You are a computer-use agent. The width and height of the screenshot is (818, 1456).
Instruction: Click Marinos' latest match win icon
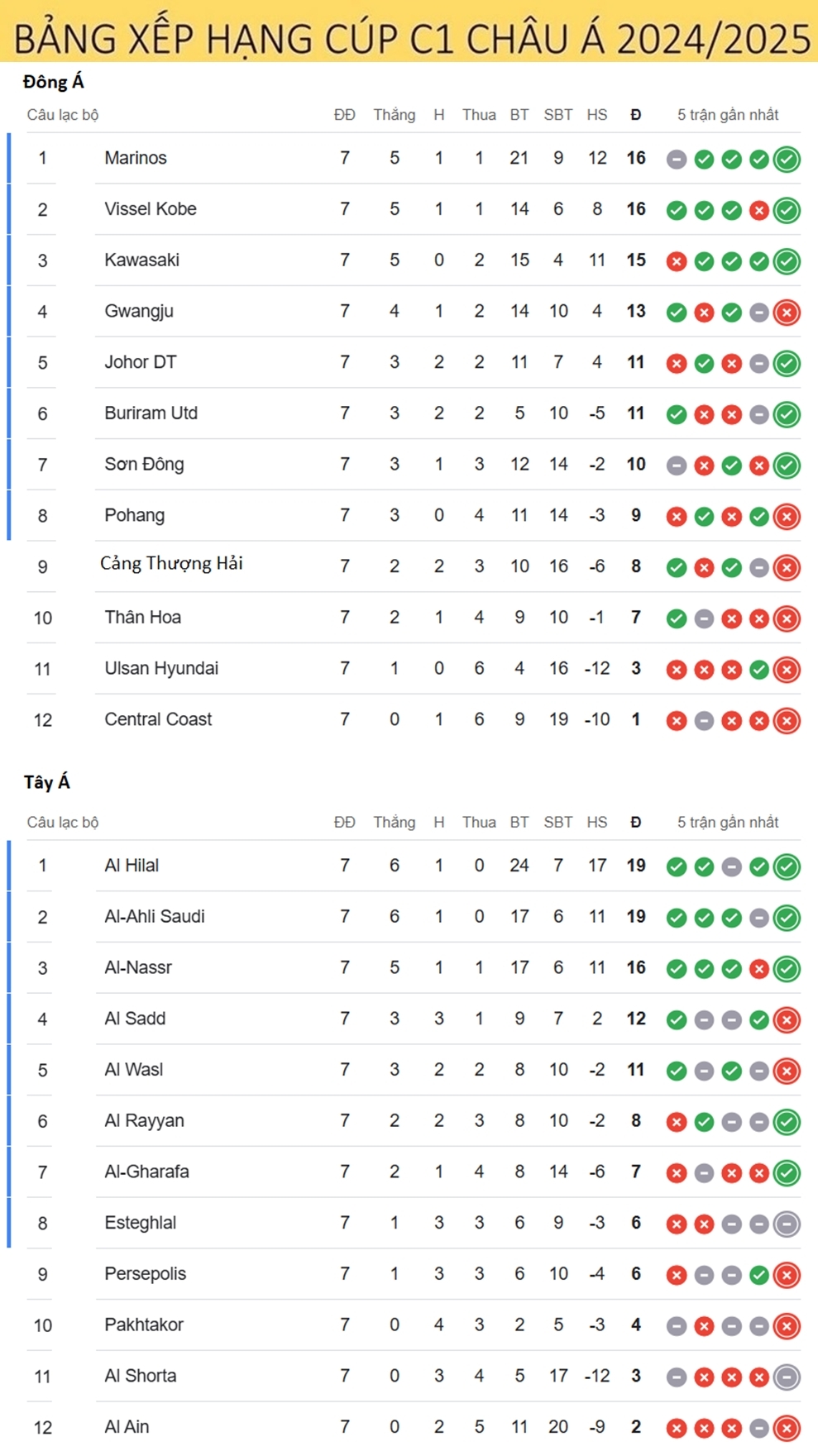click(787, 159)
